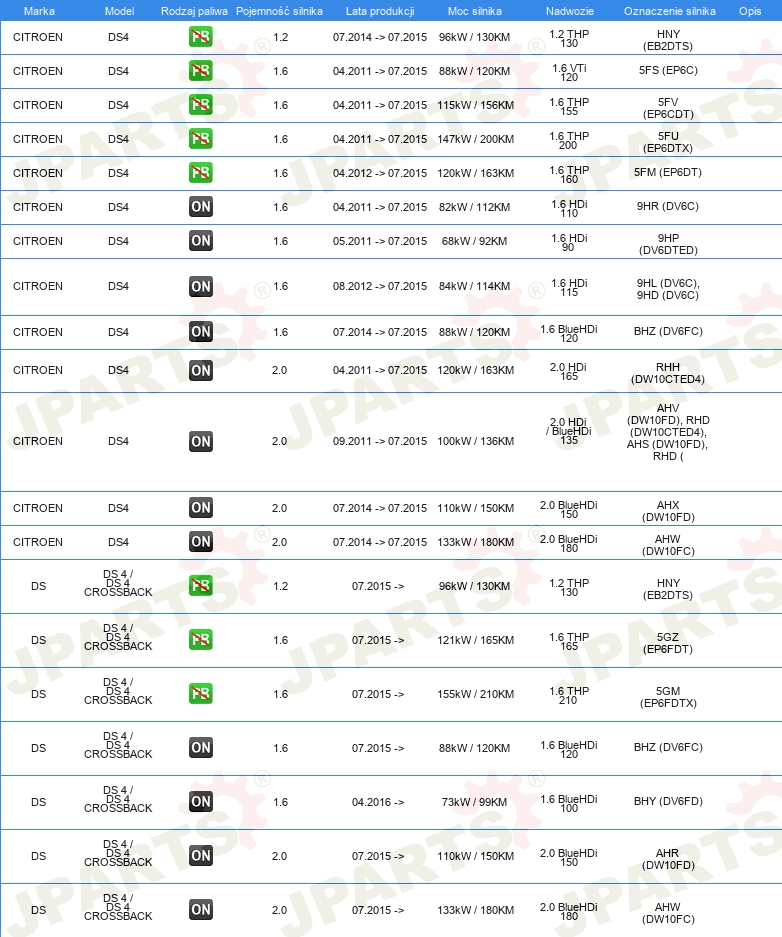Click the Marka column header
This screenshot has height=937, width=782.
[39, 11]
